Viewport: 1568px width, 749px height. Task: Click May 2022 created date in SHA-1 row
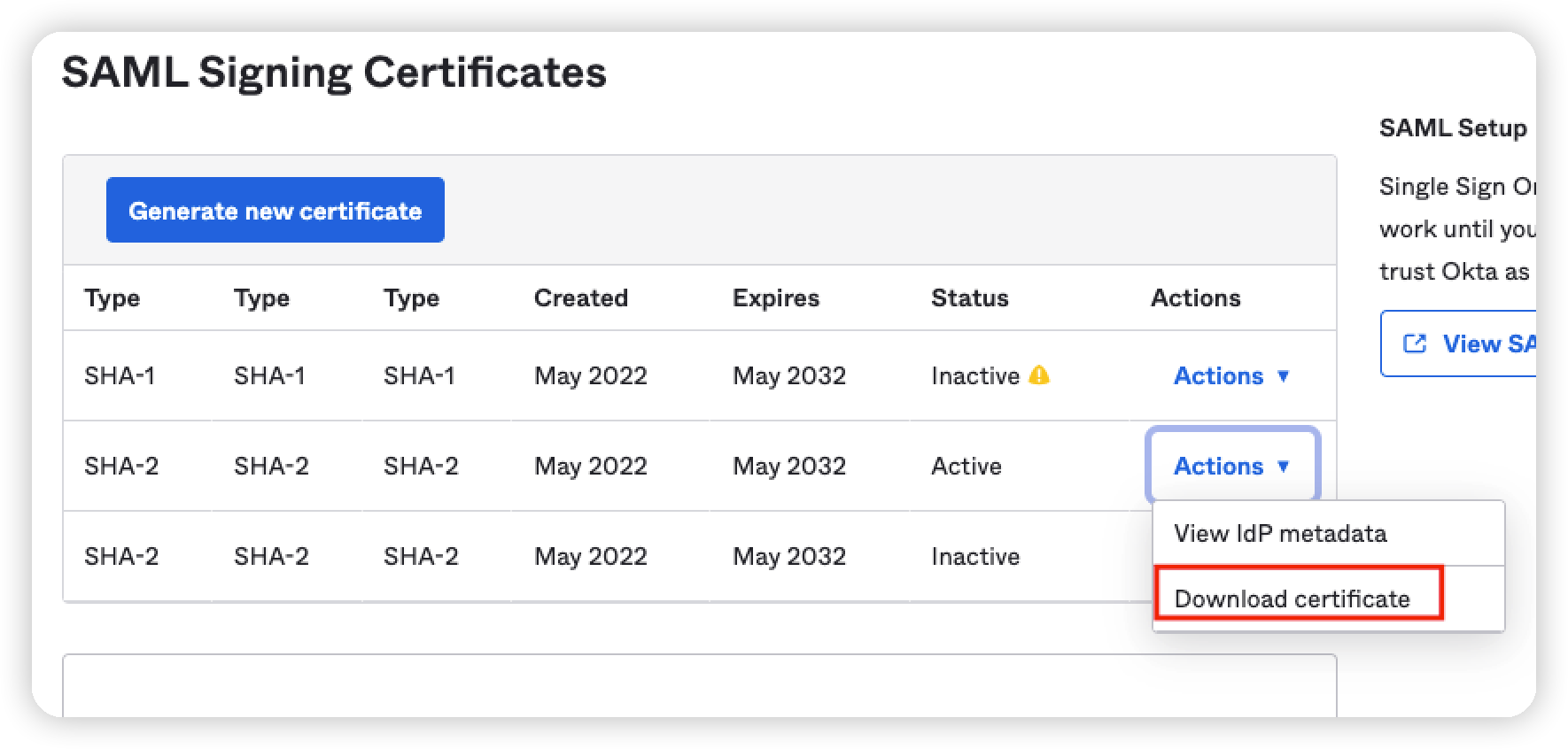590,376
